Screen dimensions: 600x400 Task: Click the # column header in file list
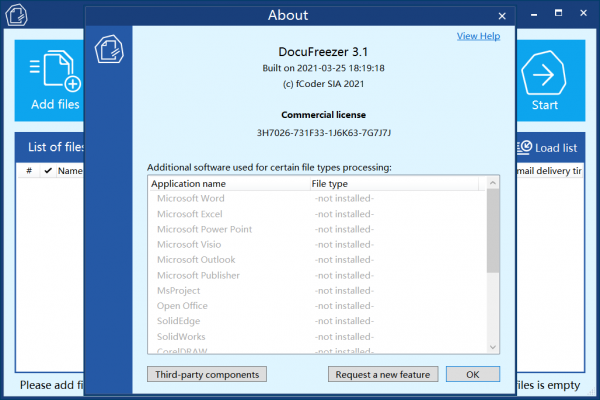(x=29, y=171)
